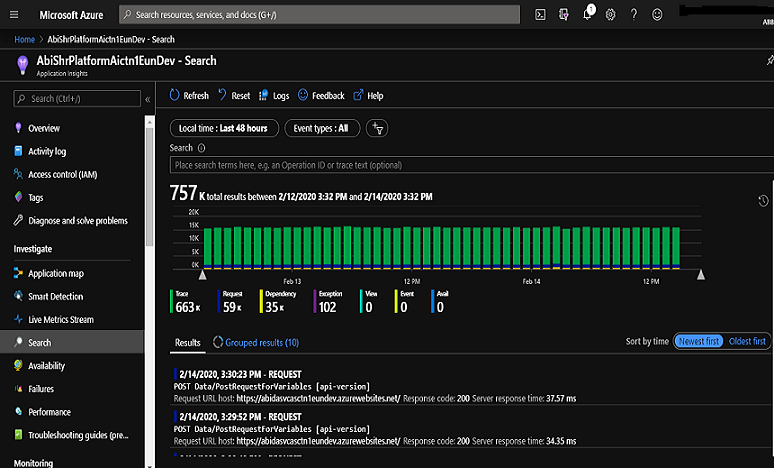Select Search in the sidebar menu

(72, 342)
